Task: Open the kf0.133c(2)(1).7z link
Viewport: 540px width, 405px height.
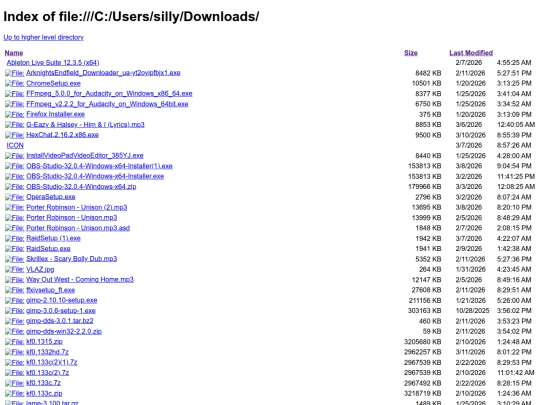Action: (52, 362)
